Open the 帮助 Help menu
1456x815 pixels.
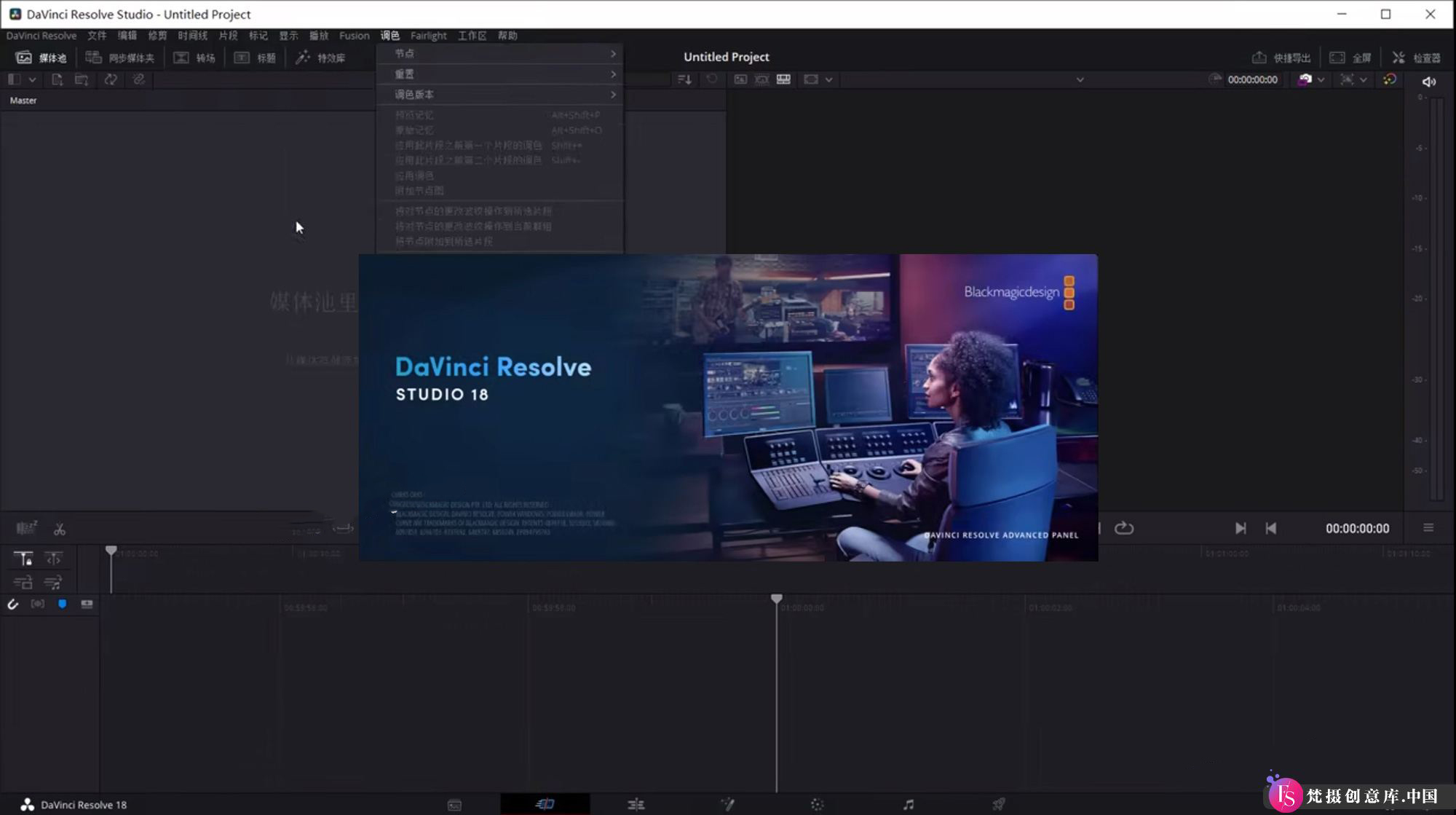tap(507, 36)
